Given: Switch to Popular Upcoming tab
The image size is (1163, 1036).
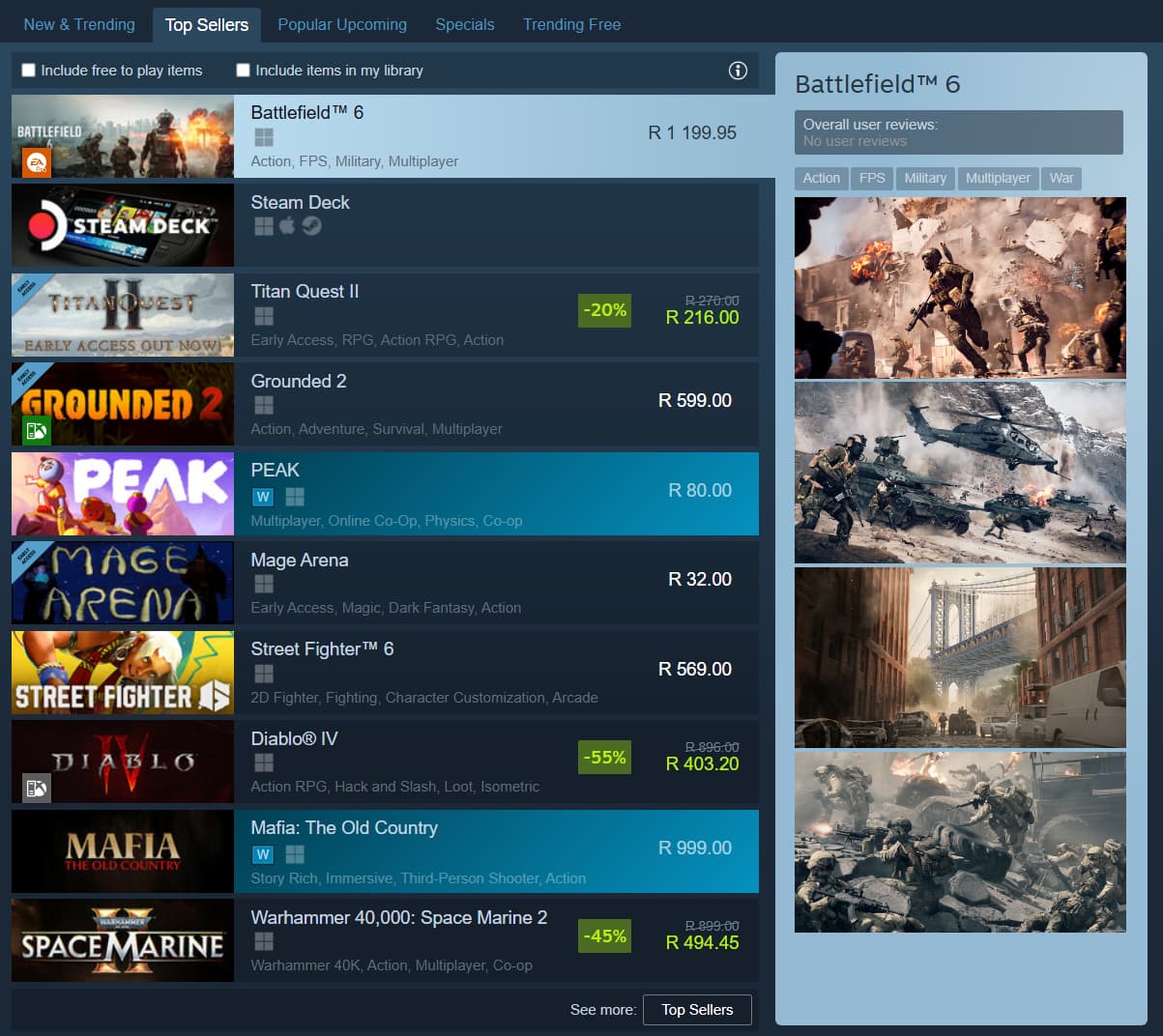Looking at the screenshot, I should (342, 24).
